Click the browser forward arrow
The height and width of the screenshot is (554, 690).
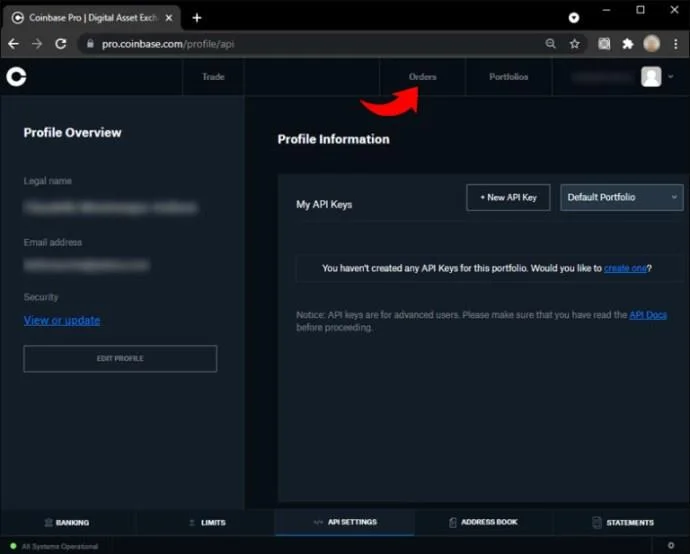tap(37, 44)
